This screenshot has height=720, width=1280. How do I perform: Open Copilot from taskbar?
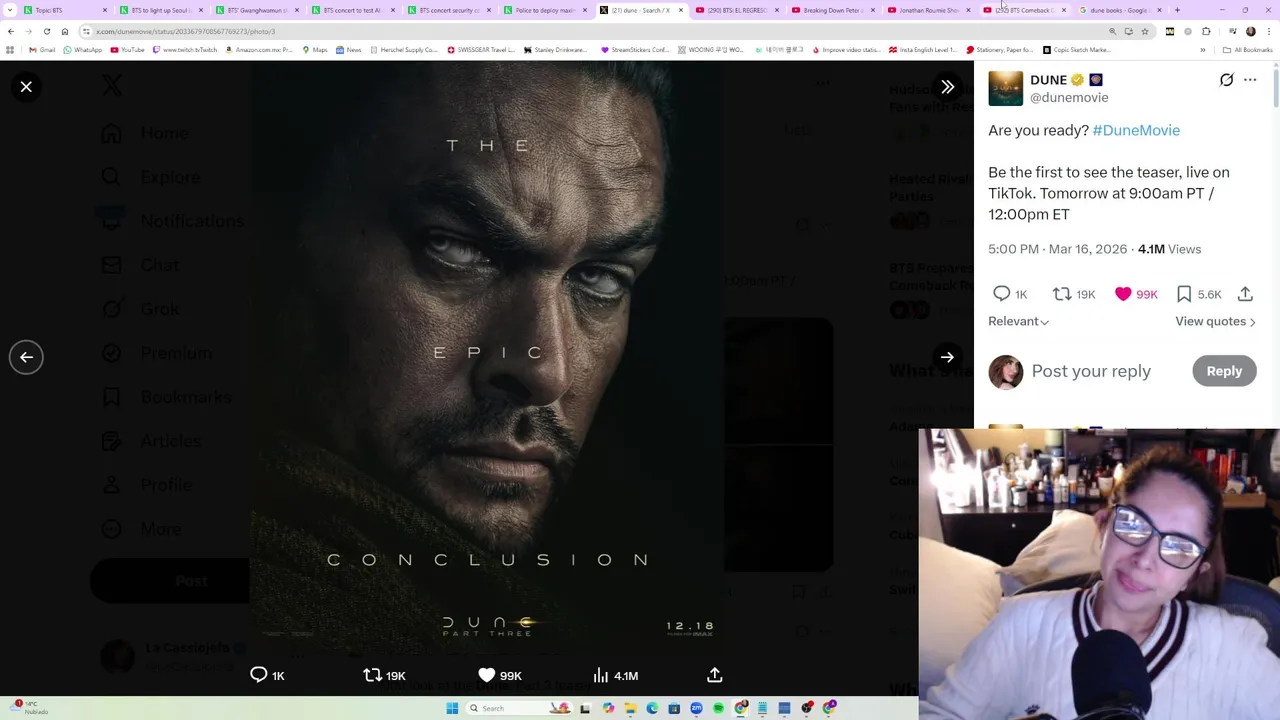608,708
